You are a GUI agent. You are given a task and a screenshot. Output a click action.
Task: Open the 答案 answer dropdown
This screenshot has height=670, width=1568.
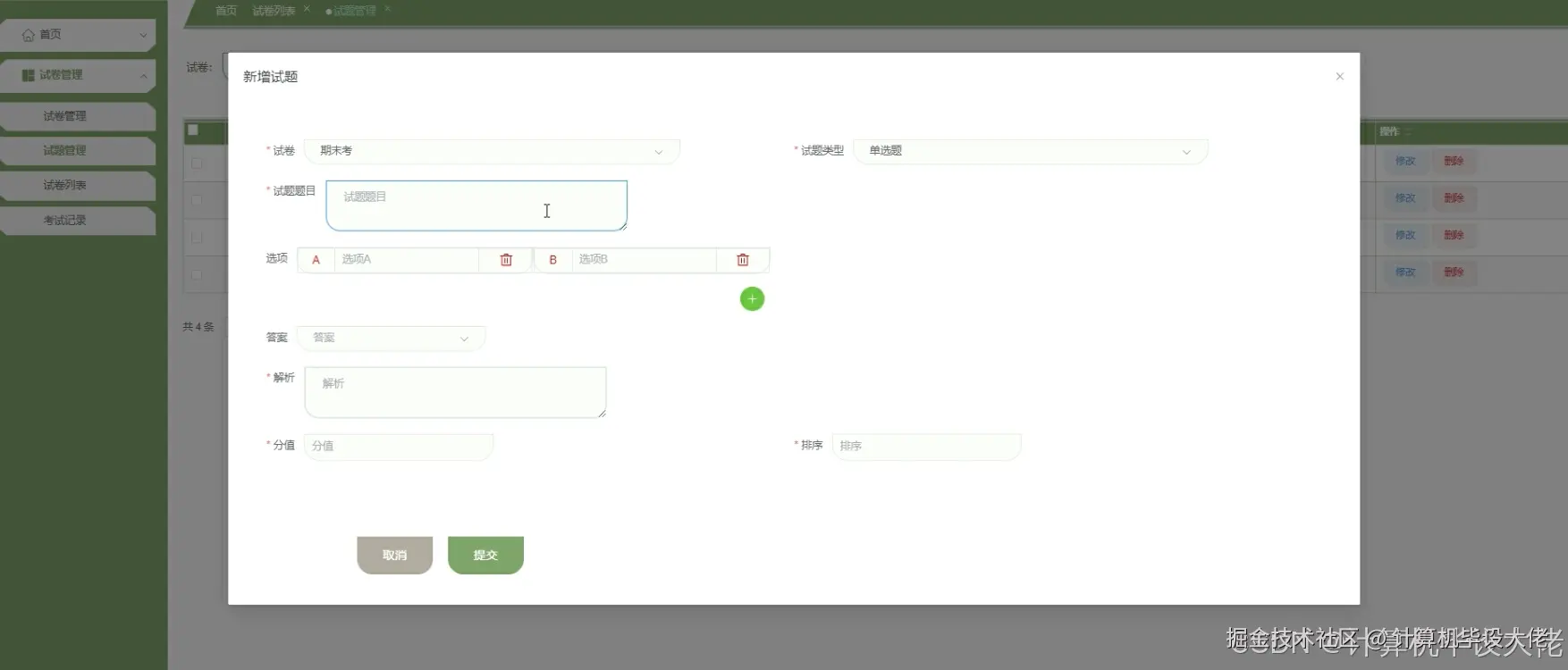coord(391,338)
